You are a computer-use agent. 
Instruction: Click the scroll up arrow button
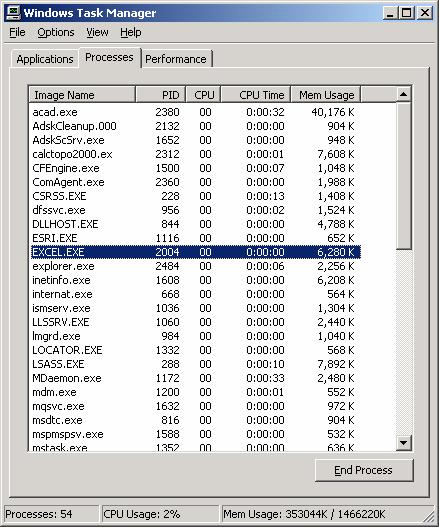[404, 94]
